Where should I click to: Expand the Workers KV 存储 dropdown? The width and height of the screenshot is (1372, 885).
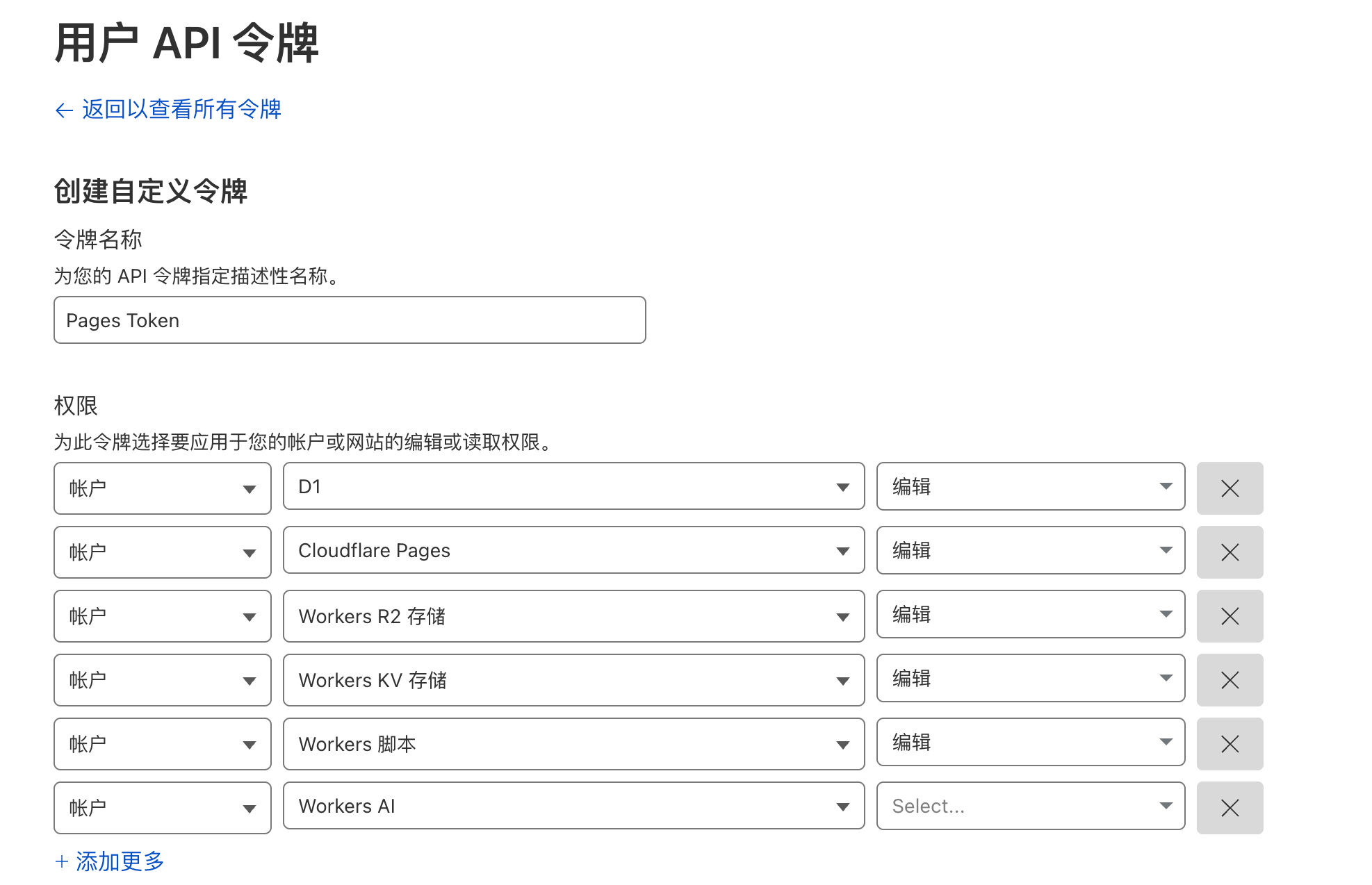[573, 680]
